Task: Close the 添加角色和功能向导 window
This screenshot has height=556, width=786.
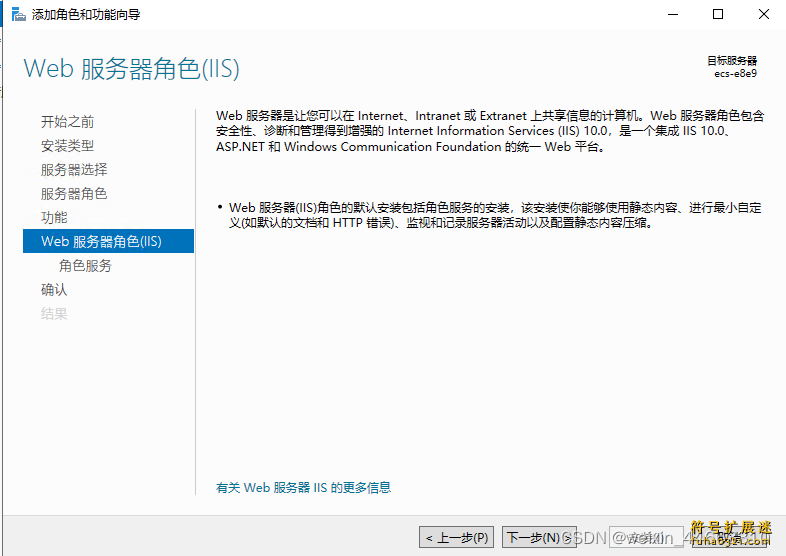Action: click(763, 14)
